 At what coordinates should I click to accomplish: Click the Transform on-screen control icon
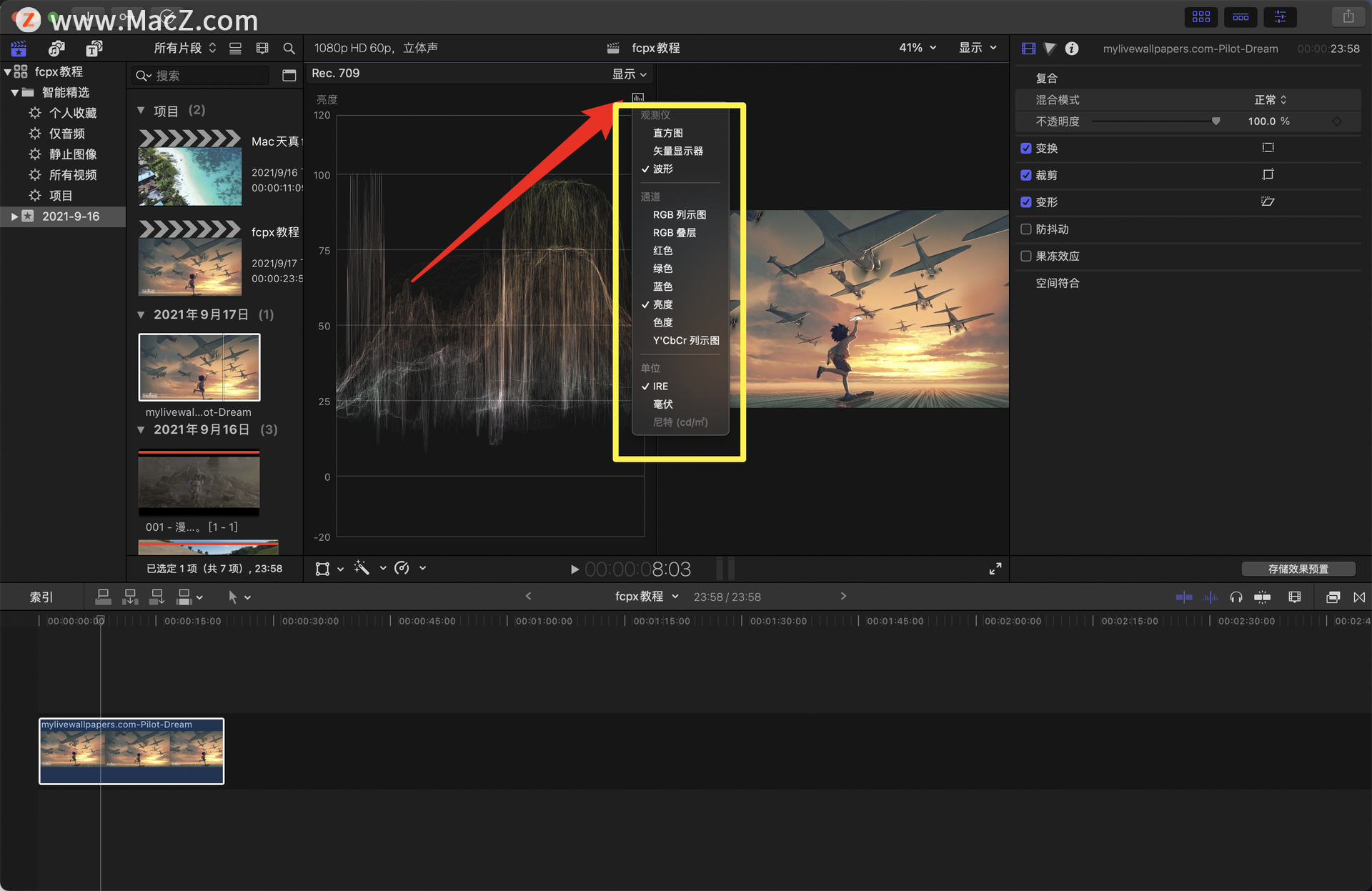(1268, 148)
